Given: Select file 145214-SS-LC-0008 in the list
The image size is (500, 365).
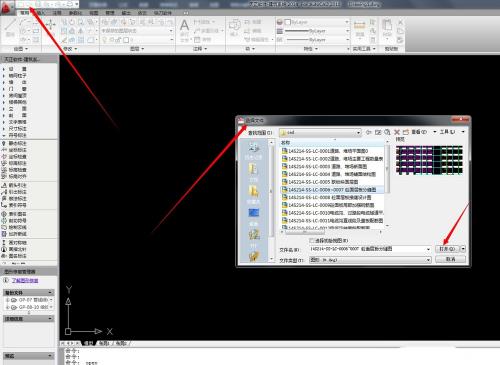Looking at the screenshot, I should tap(333, 197).
